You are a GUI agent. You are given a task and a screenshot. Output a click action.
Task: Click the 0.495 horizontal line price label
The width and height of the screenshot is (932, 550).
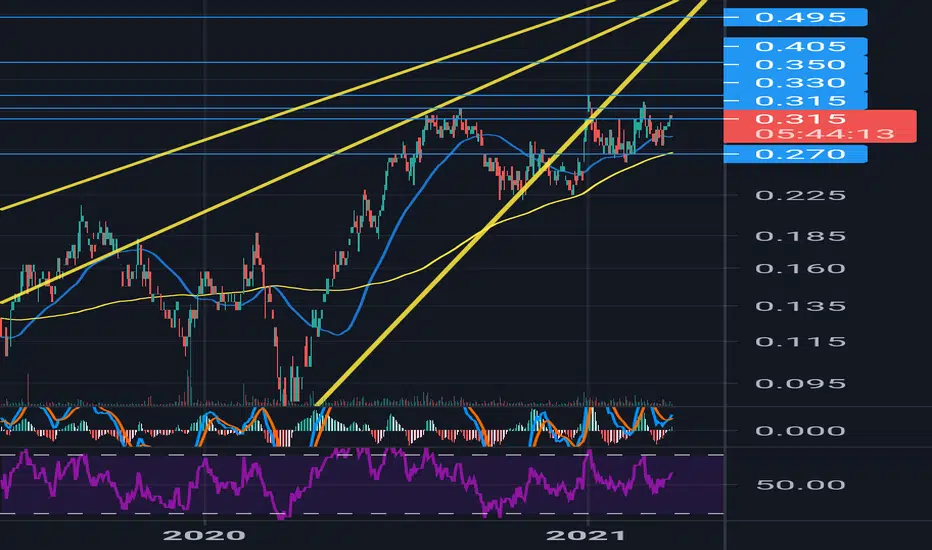[x=795, y=17]
